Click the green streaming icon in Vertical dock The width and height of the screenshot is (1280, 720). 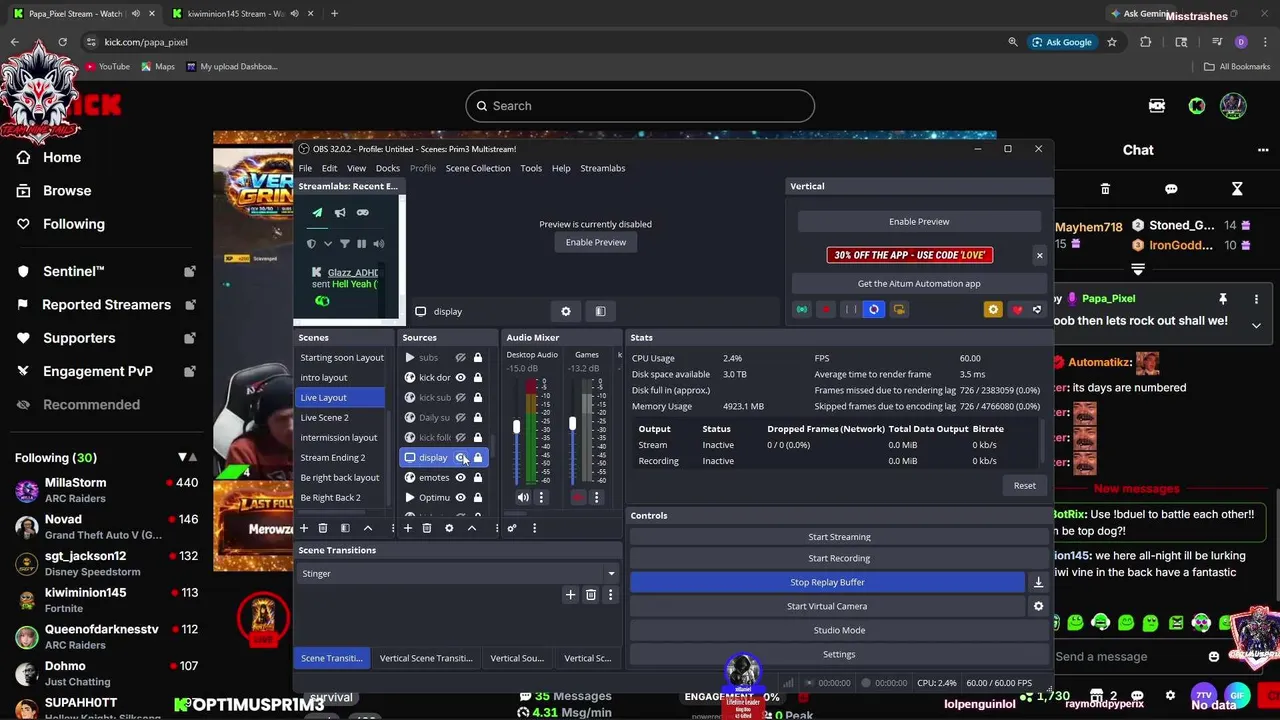coord(802,310)
